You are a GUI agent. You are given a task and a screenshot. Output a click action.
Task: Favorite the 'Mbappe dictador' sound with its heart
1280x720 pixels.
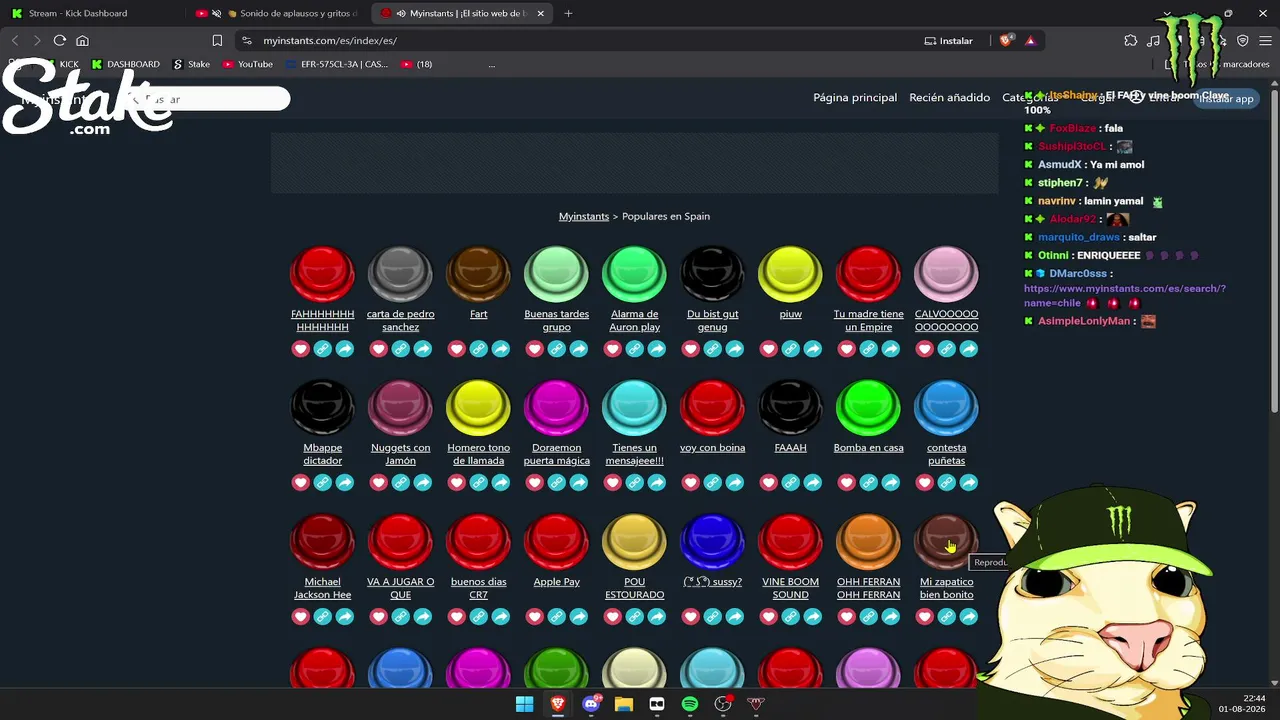301,483
